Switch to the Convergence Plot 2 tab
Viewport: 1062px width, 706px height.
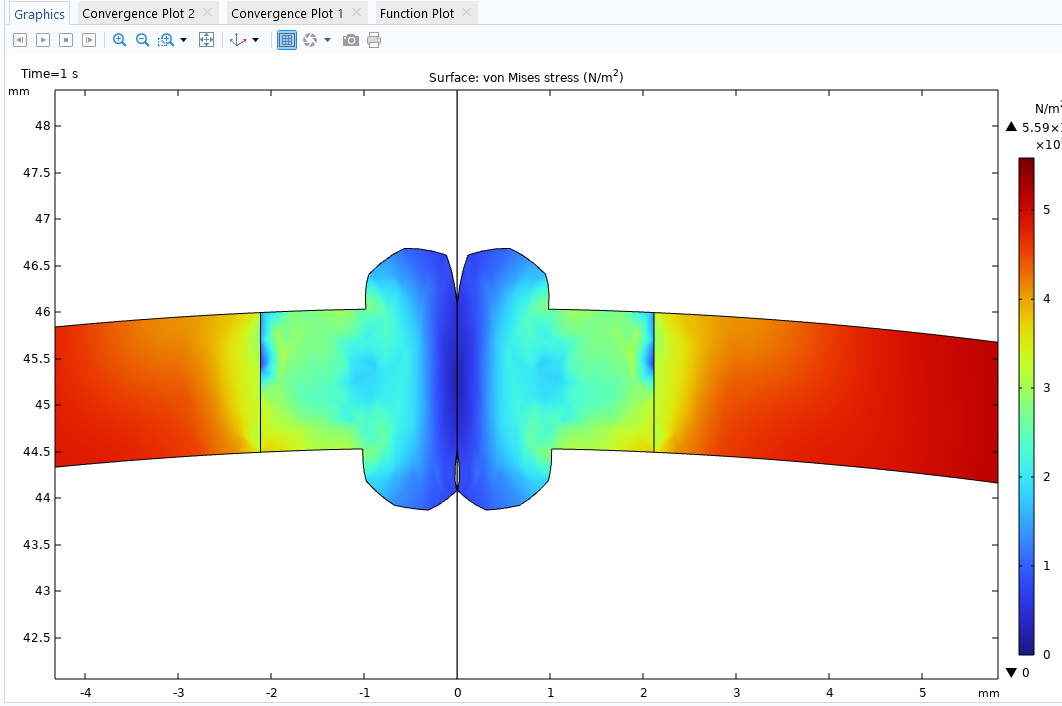(x=138, y=13)
